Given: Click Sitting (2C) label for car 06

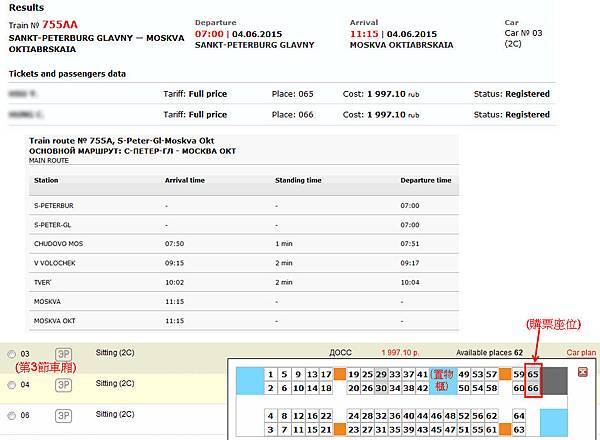Looking at the screenshot, I should coord(115,414).
